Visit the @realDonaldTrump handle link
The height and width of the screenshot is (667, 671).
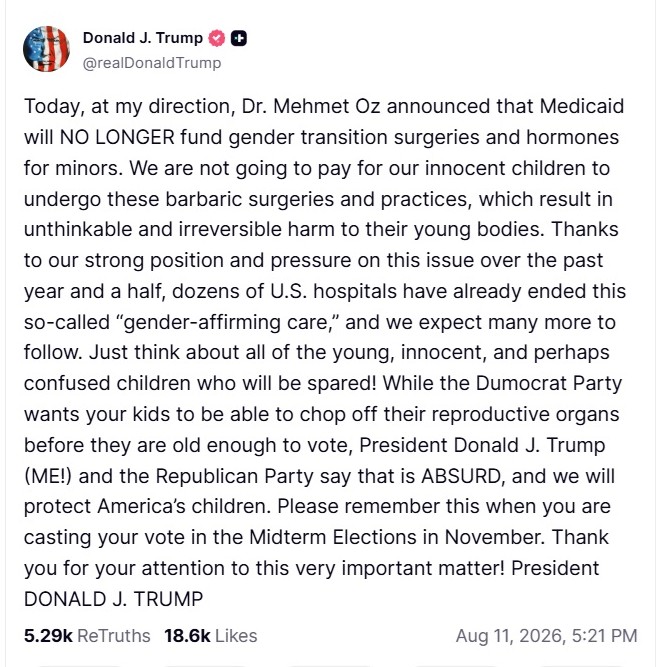[152, 63]
